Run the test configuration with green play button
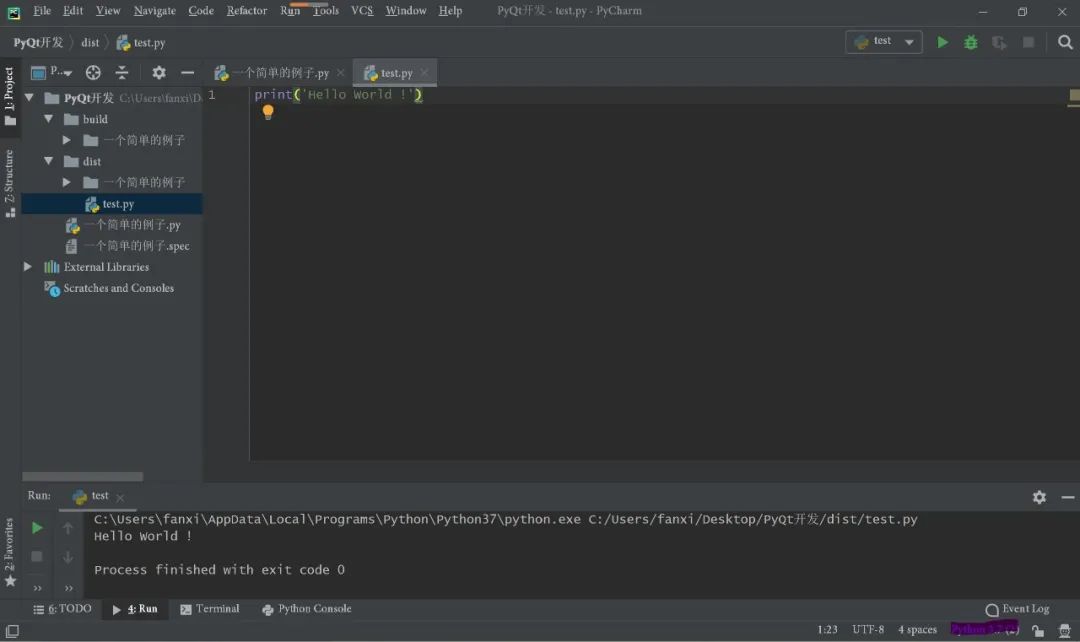Image resolution: width=1080 pixels, height=642 pixels. tap(942, 43)
